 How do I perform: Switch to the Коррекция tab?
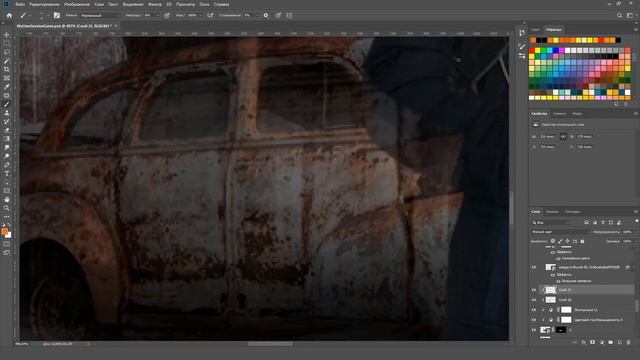[560, 113]
